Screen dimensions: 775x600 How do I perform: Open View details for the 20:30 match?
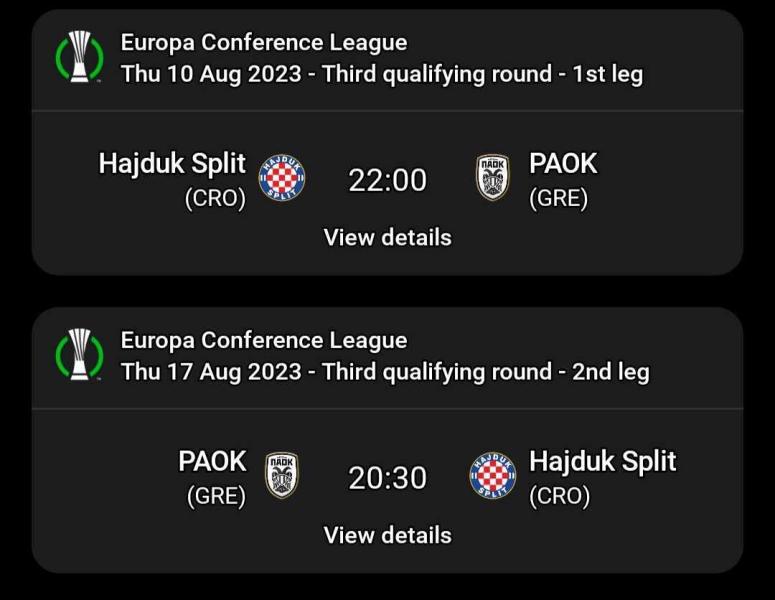pos(387,535)
